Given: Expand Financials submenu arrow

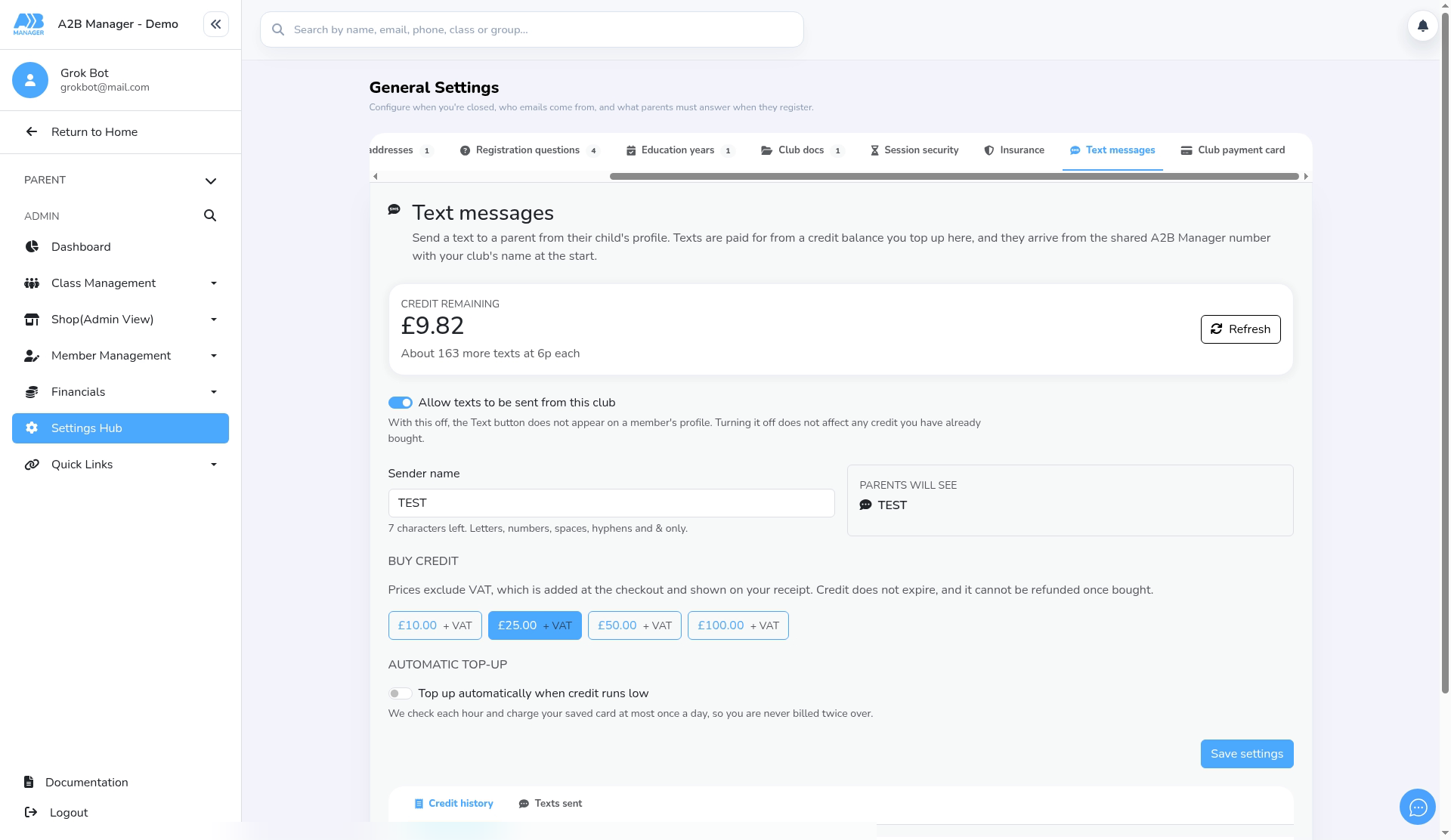Looking at the screenshot, I should click(214, 392).
